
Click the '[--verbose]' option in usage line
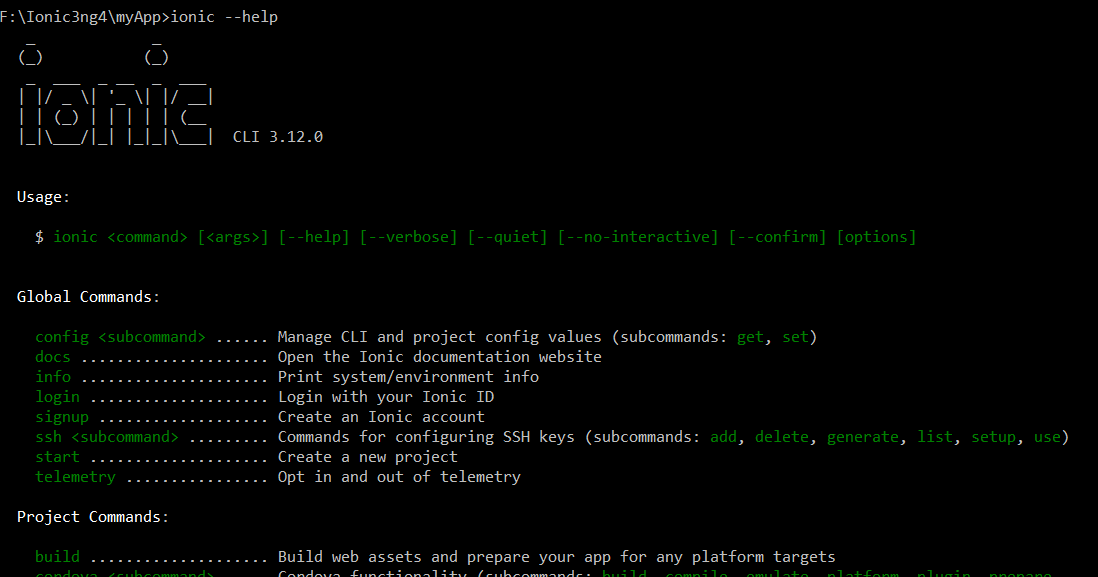(408, 237)
